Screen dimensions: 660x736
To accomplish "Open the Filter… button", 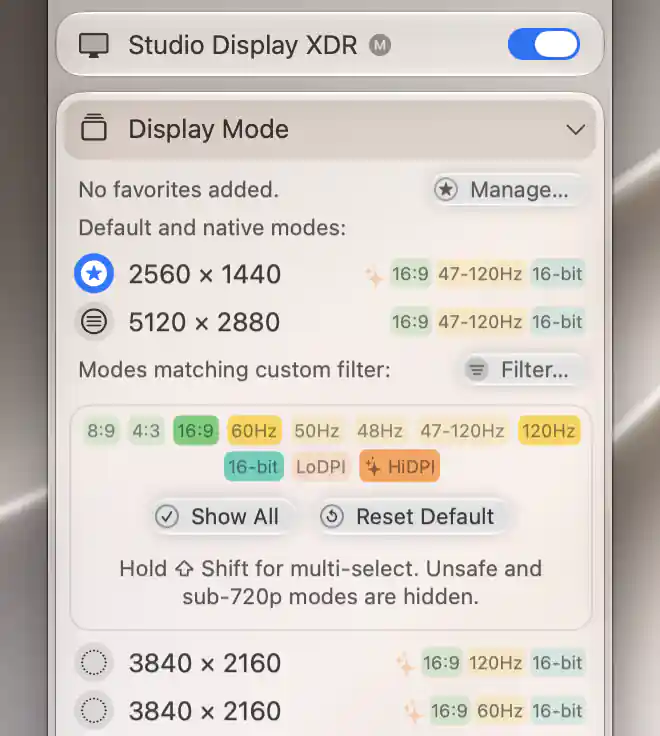I will (x=522, y=370).
